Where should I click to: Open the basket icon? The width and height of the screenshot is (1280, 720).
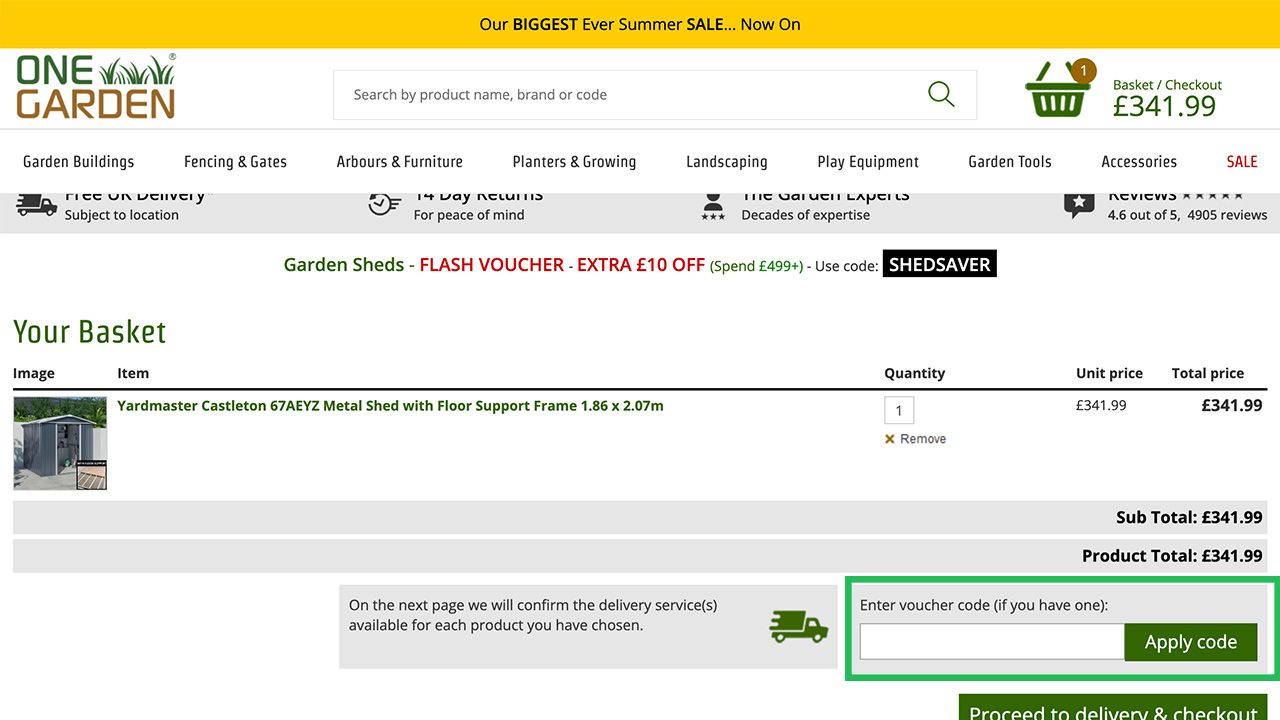coord(1056,91)
